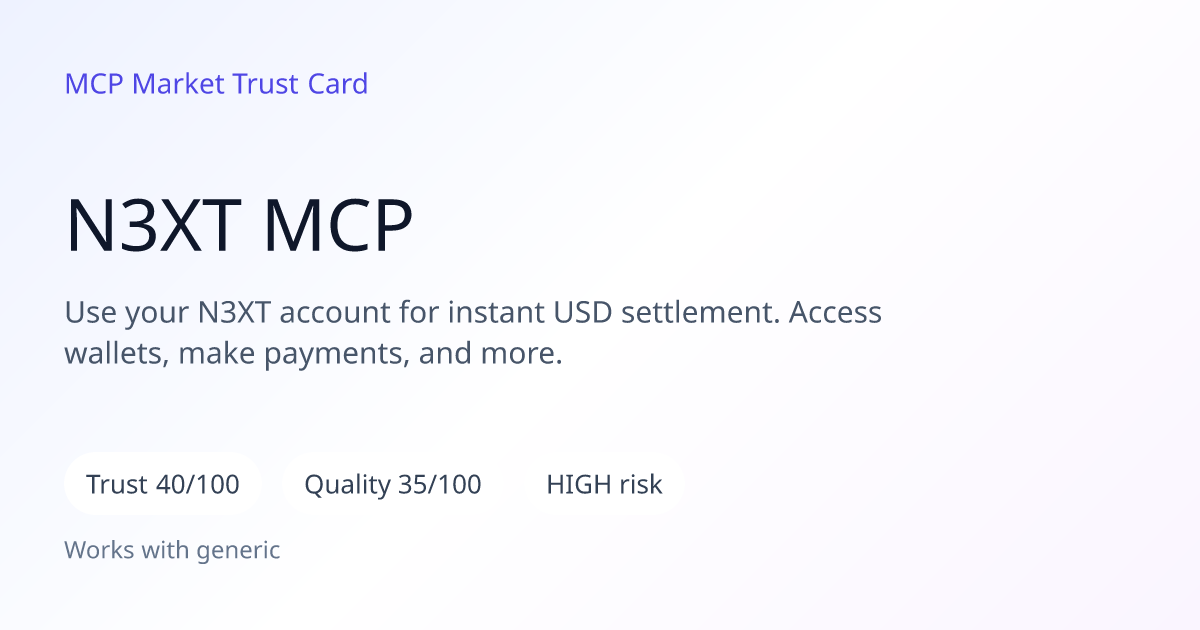Click the 35/100 quality score value
Image resolution: width=1200 pixels, height=630 pixels.
click(x=440, y=485)
